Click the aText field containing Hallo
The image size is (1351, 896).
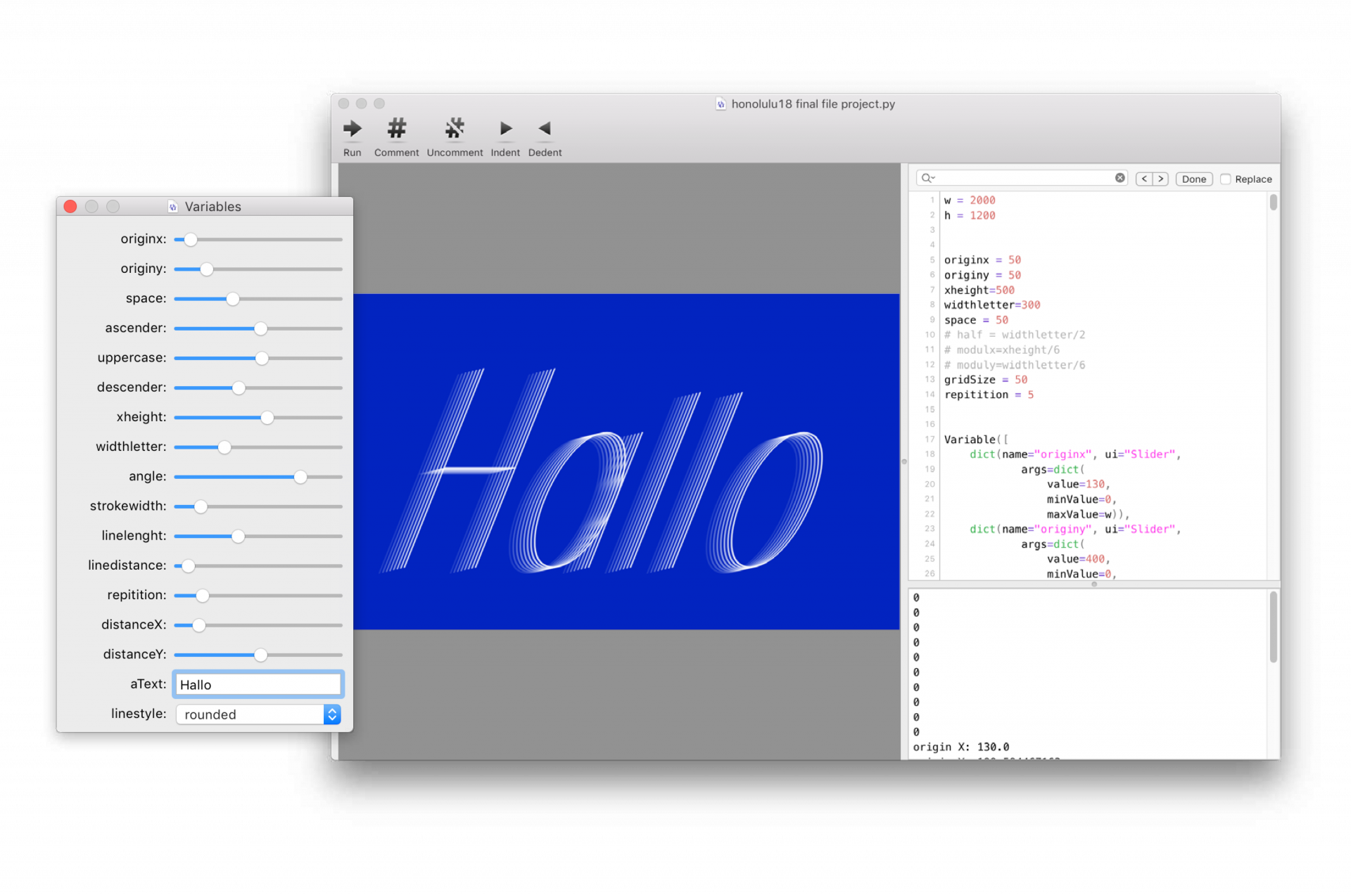(x=258, y=684)
